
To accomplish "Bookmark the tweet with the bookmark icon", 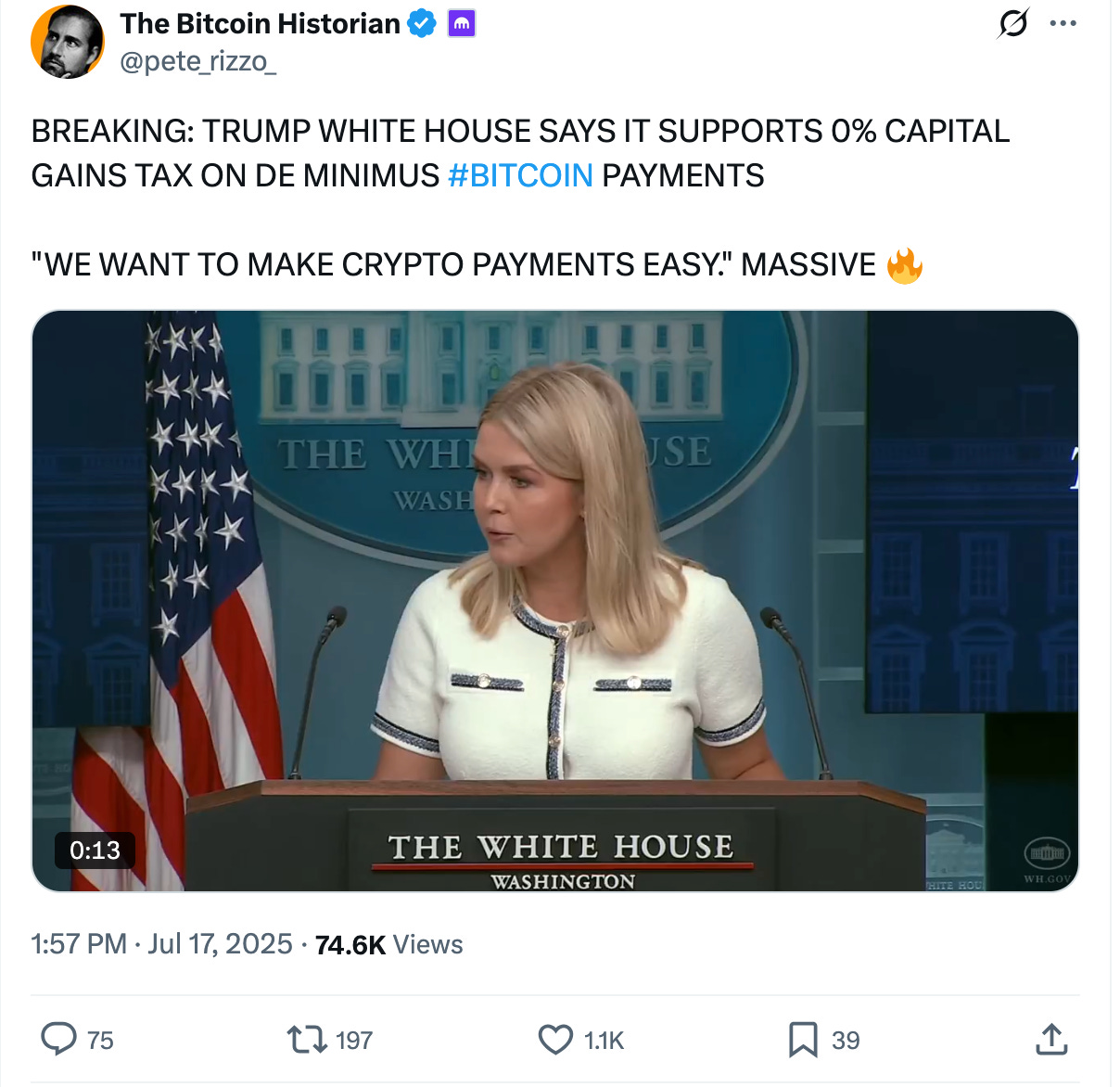I will (803, 1040).
